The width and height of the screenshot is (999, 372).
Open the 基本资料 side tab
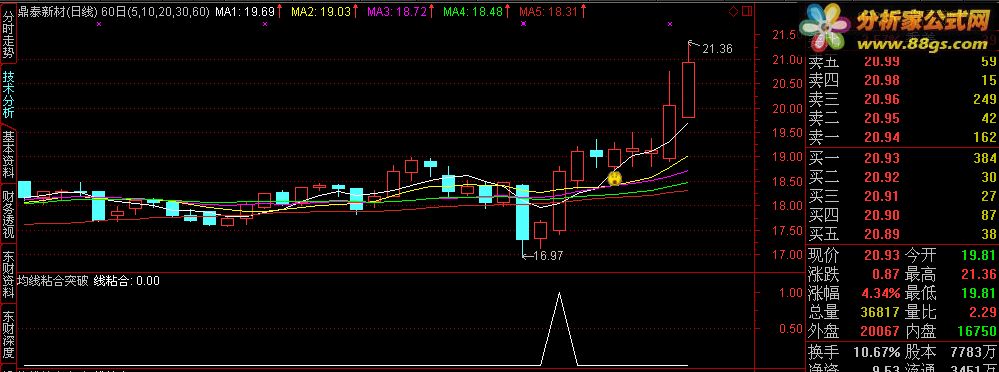point(8,154)
